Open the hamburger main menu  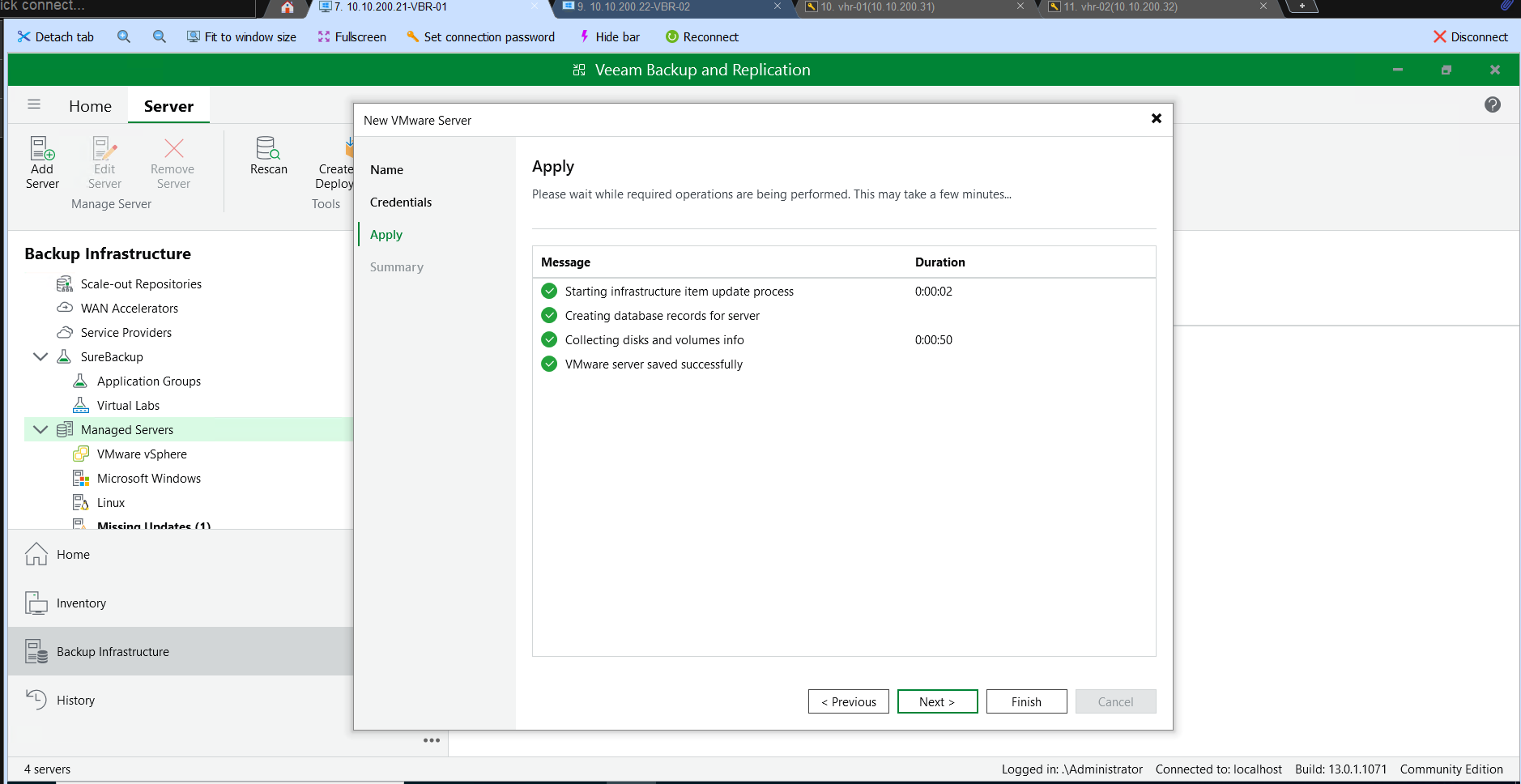[x=34, y=104]
